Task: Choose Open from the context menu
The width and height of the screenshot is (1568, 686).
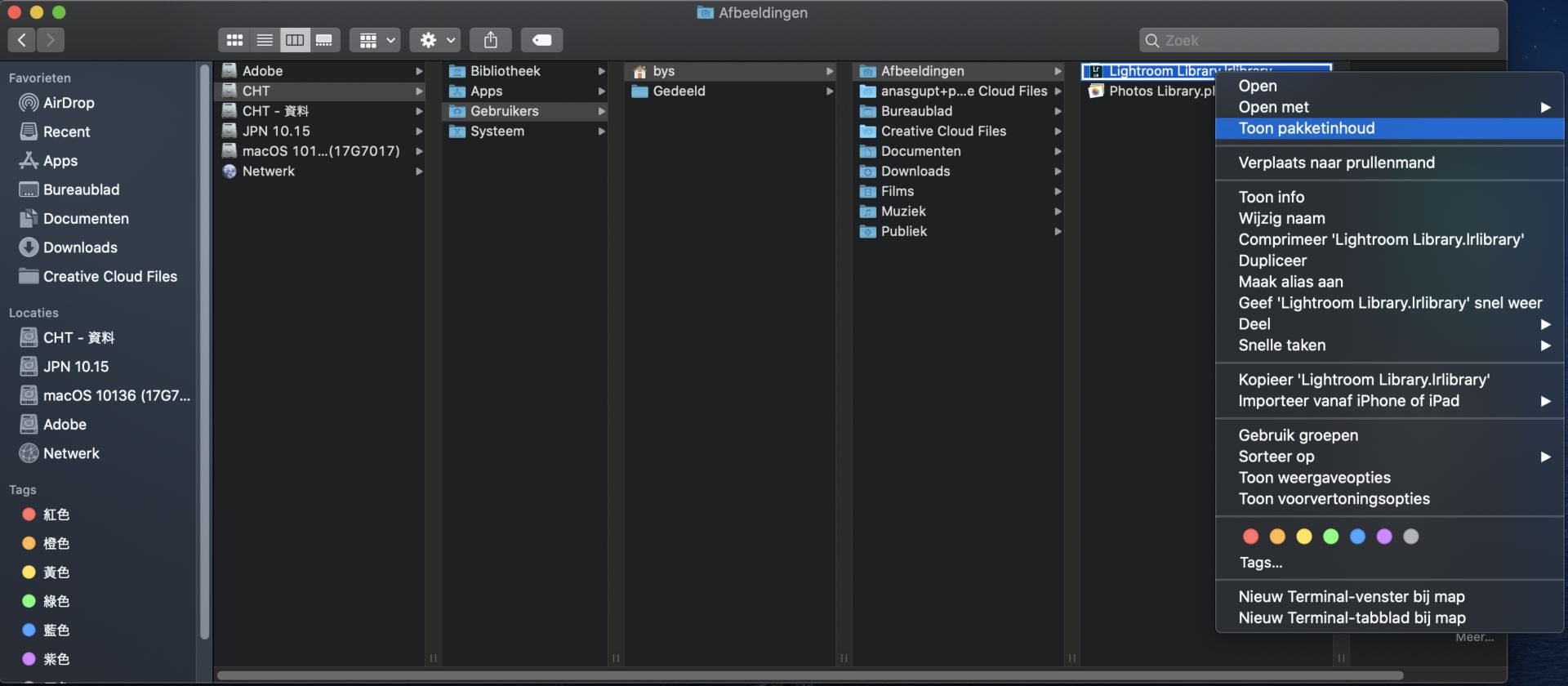Action: point(1390,86)
